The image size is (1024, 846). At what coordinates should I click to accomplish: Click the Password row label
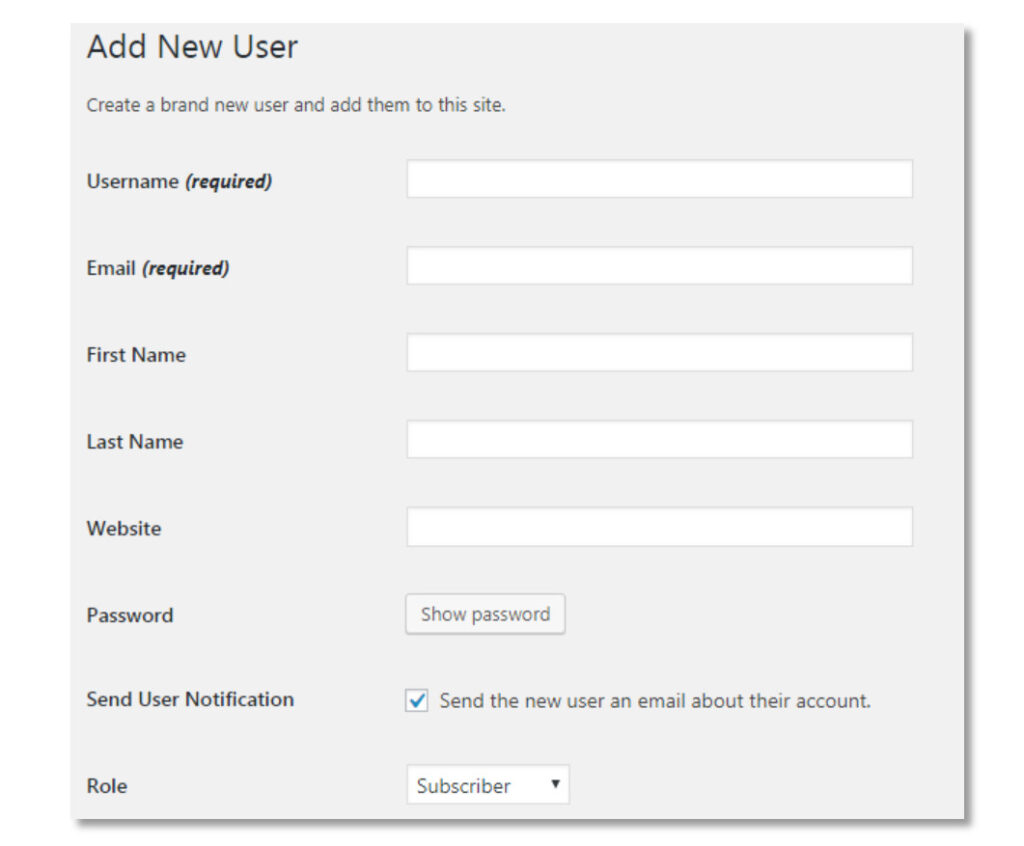click(x=126, y=615)
